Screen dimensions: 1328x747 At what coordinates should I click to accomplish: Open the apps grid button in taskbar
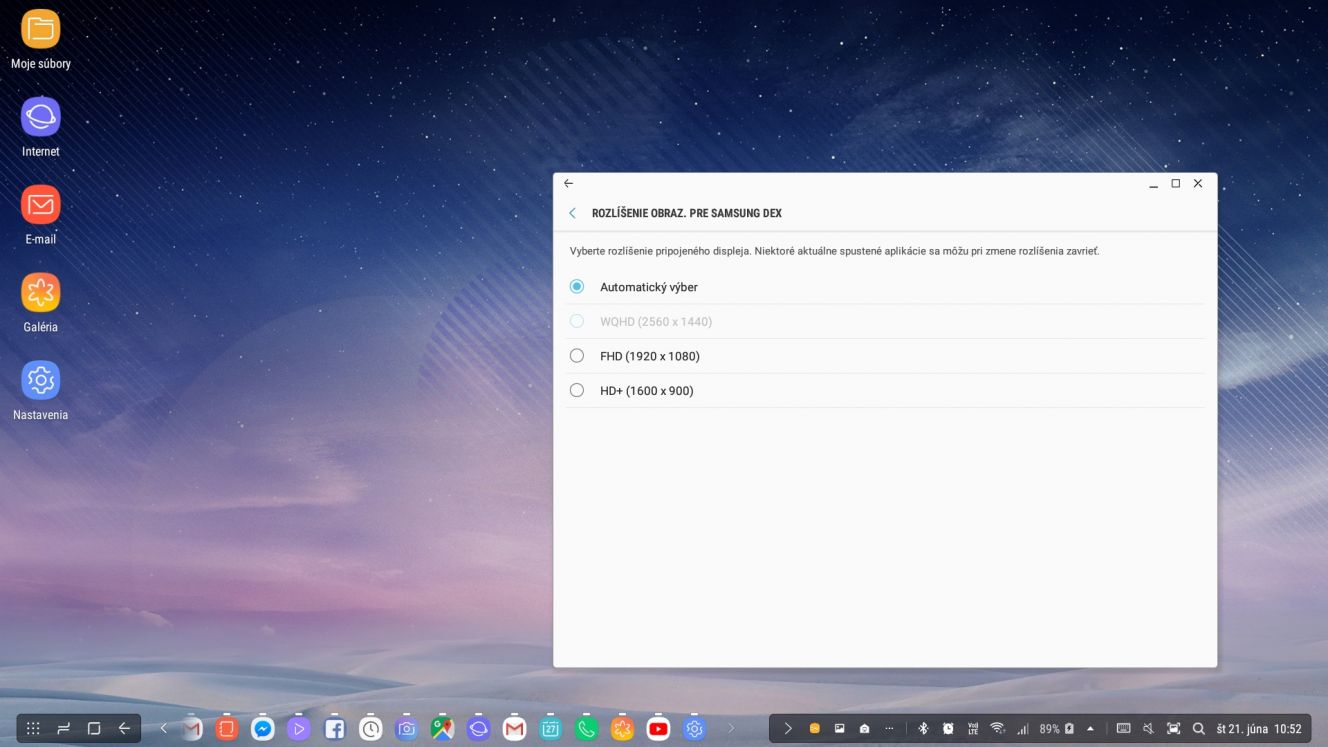coord(33,729)
